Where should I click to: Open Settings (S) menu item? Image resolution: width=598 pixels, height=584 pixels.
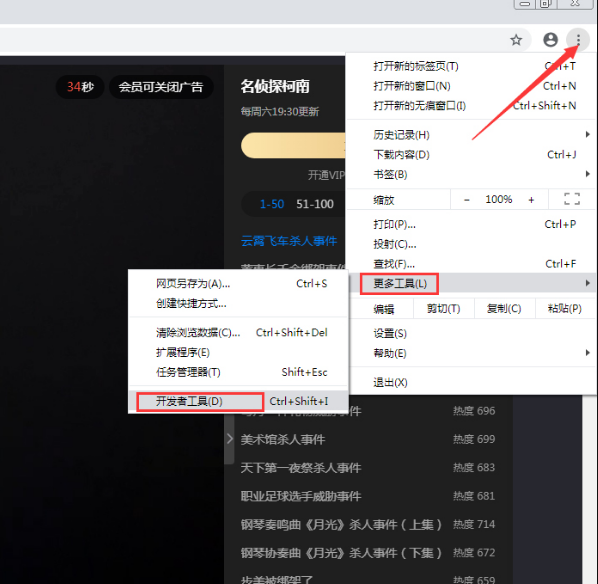click(x=471, y=333)
